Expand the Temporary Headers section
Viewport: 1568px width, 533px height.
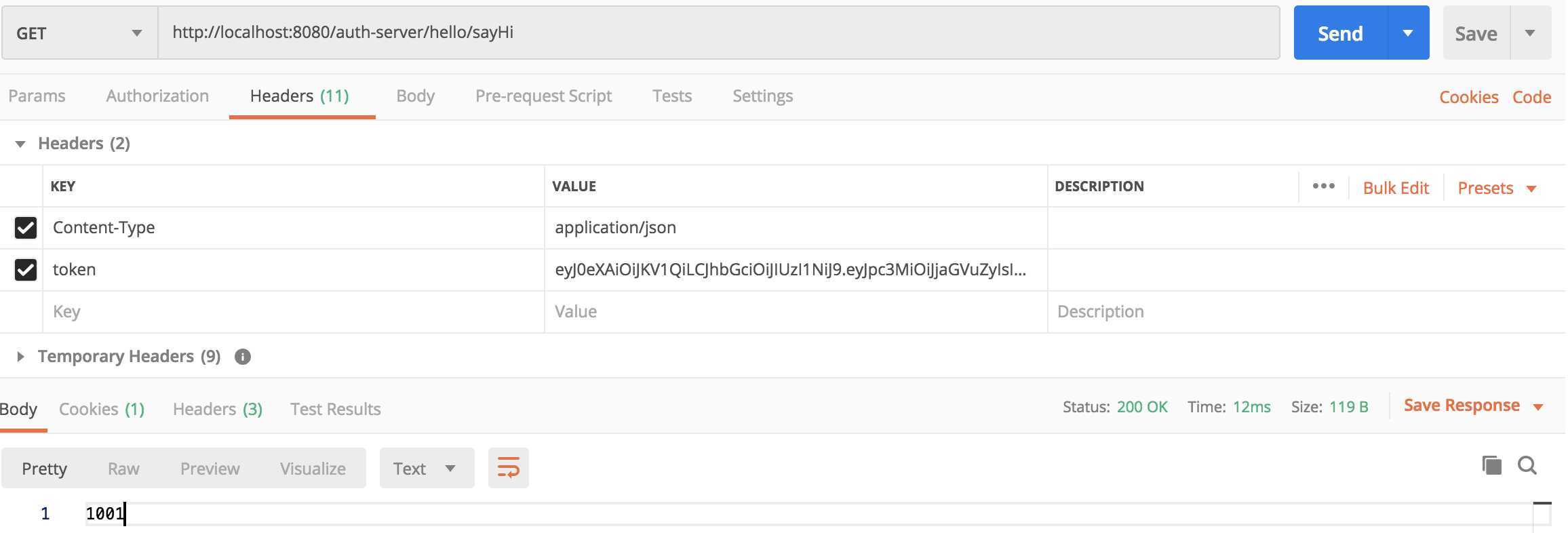20,357
